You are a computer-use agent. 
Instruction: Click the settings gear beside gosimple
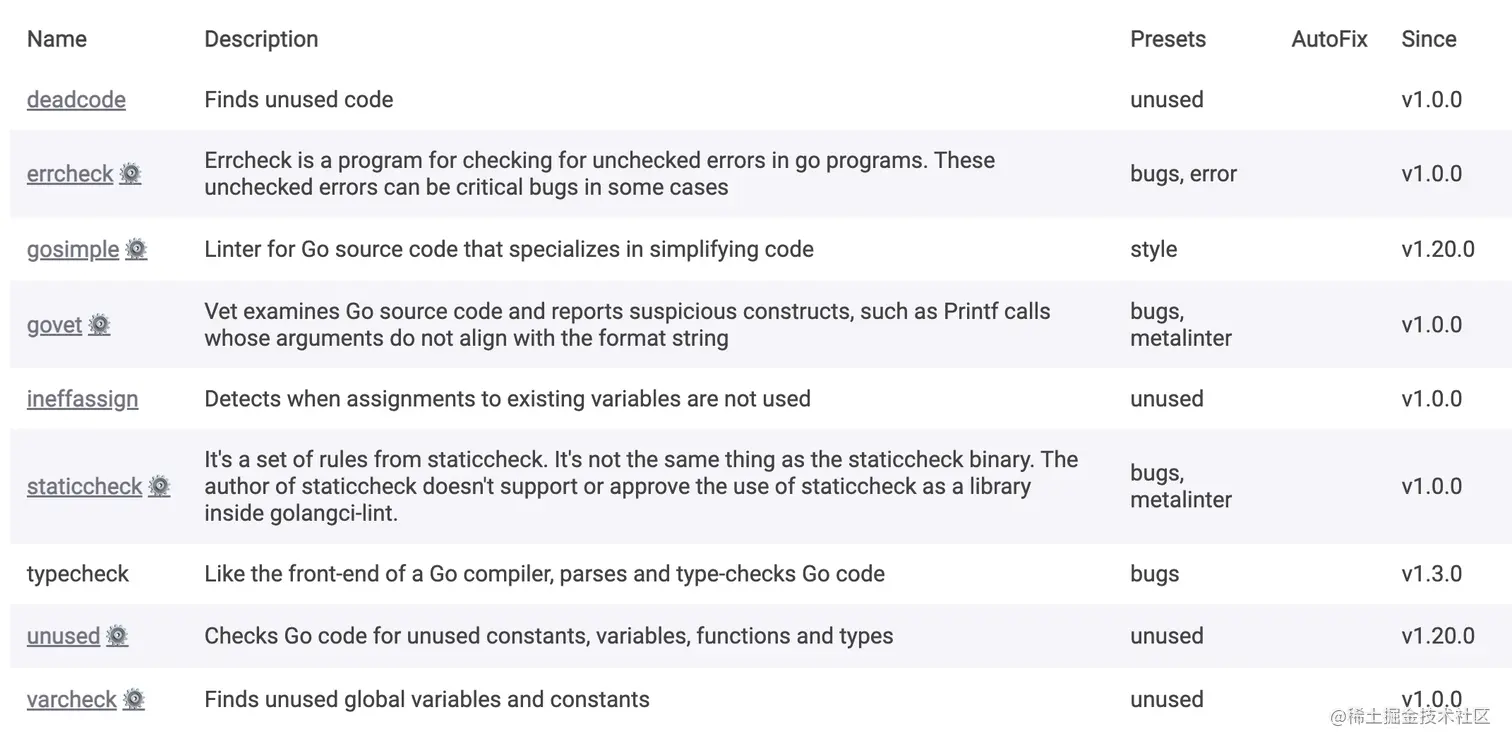tap(136, 249)
